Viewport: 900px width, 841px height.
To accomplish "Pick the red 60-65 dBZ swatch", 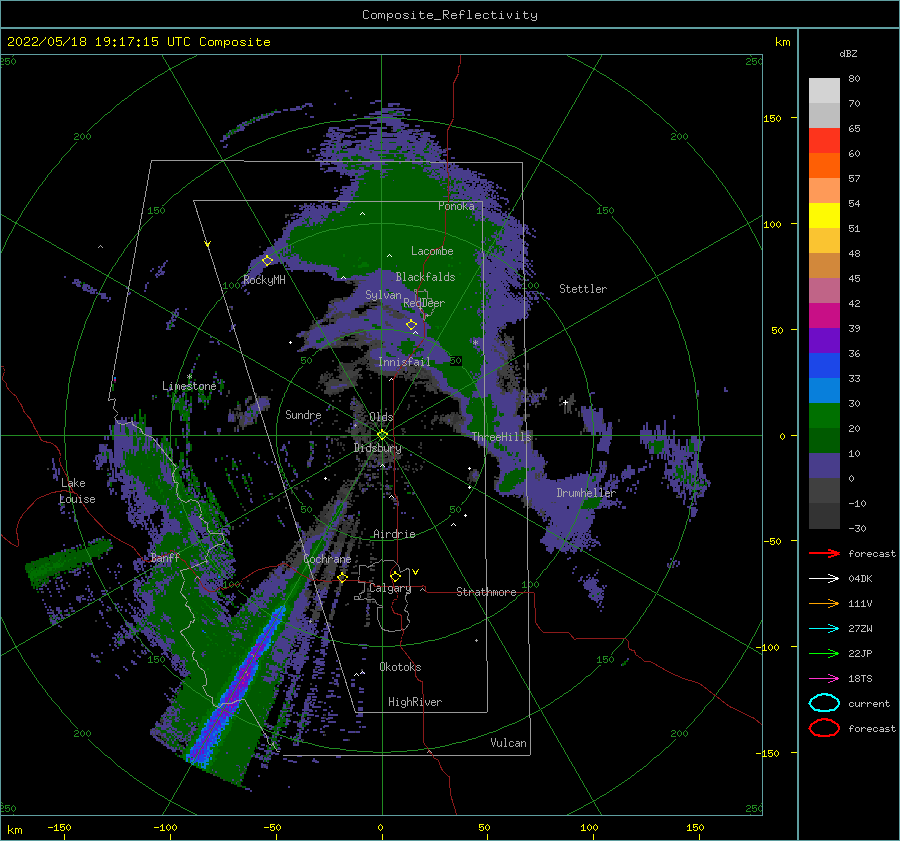I will pyautogui.click(x=824, y=141).
